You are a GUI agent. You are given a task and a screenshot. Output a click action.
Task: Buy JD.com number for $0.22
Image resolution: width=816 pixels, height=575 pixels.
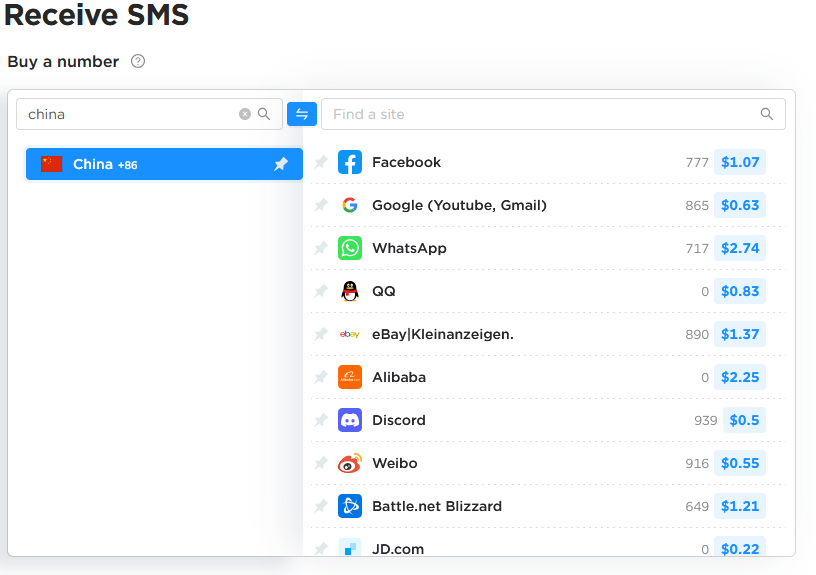pos(740,547)
